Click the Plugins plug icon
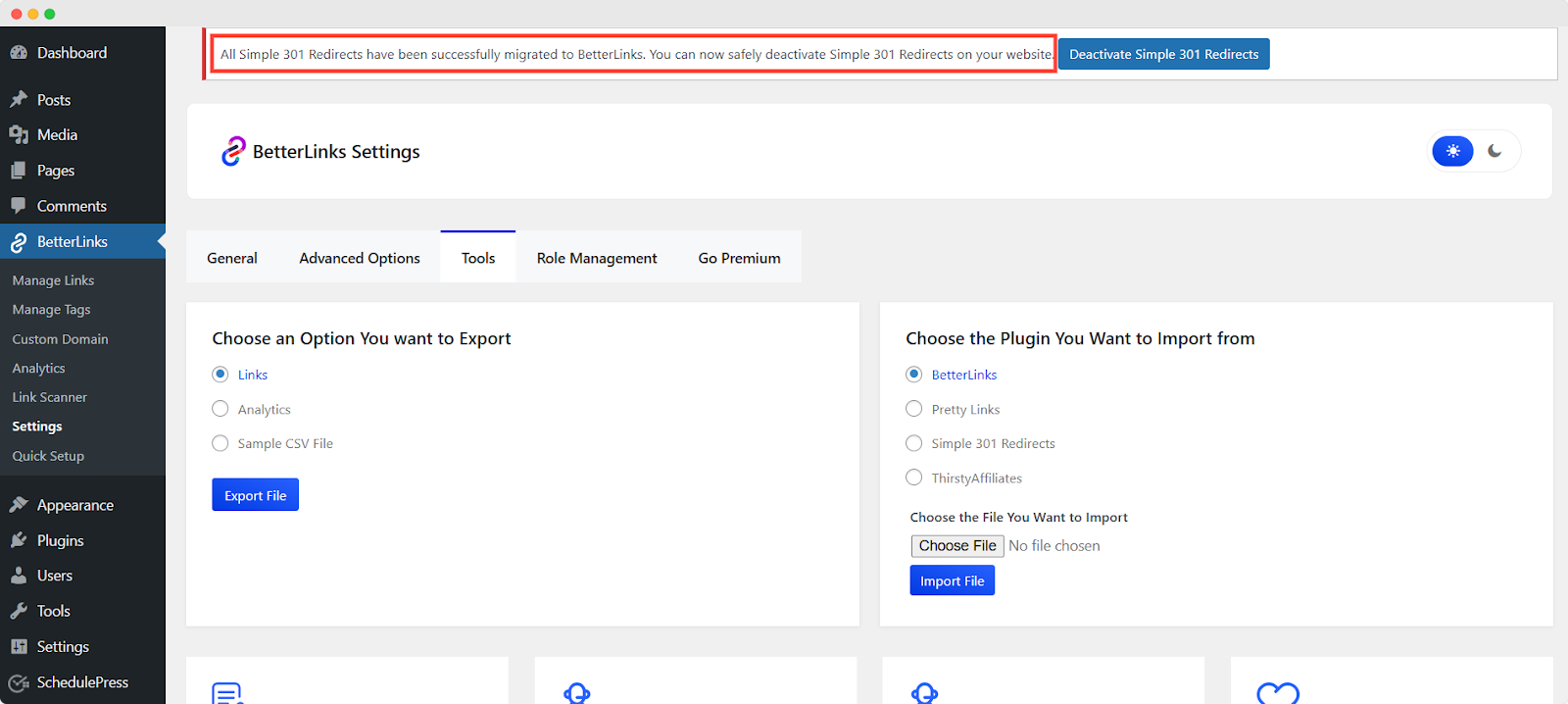 [x=19, y=540]
